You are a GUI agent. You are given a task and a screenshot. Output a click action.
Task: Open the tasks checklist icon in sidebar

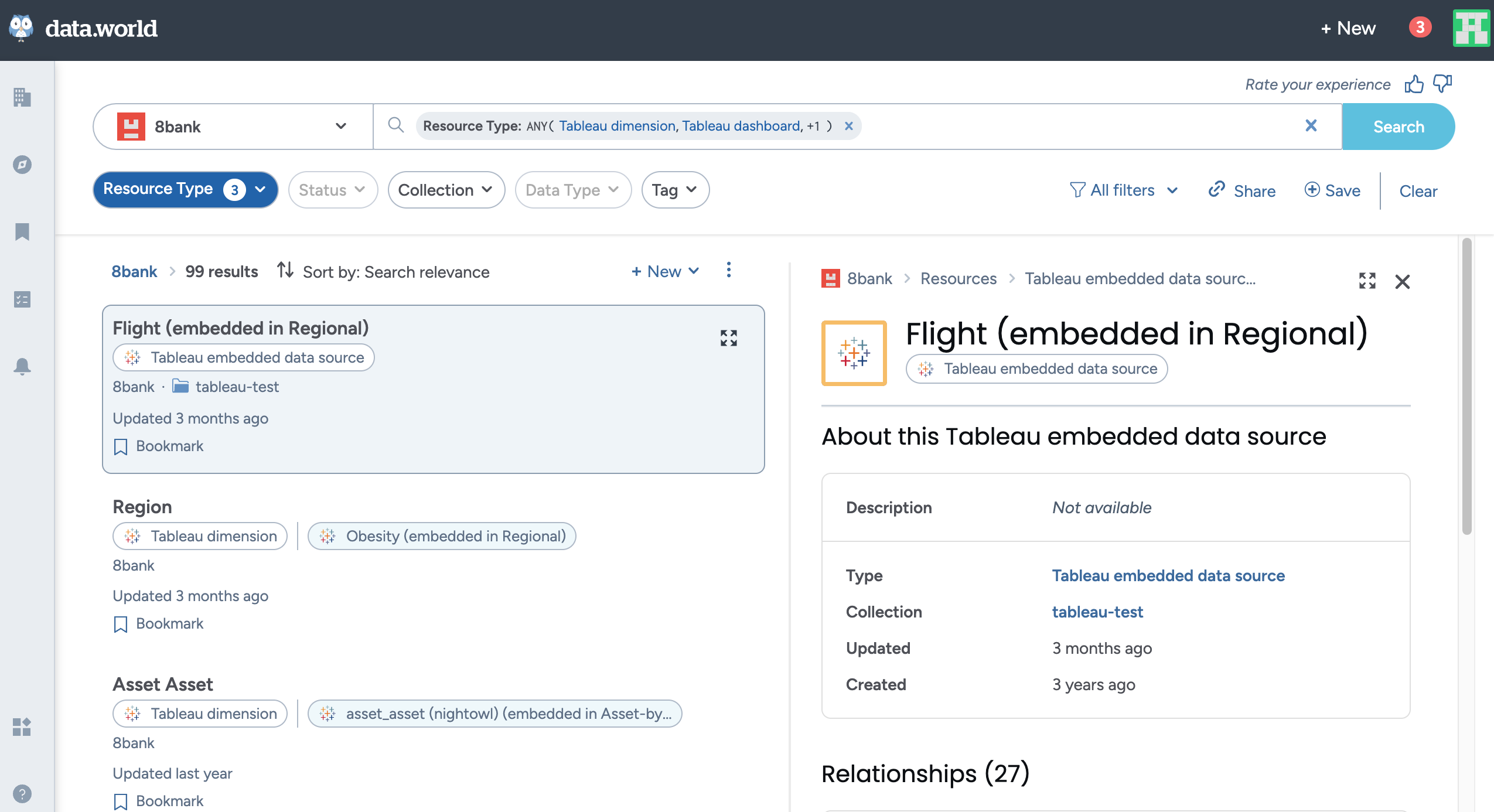[22, 299]
